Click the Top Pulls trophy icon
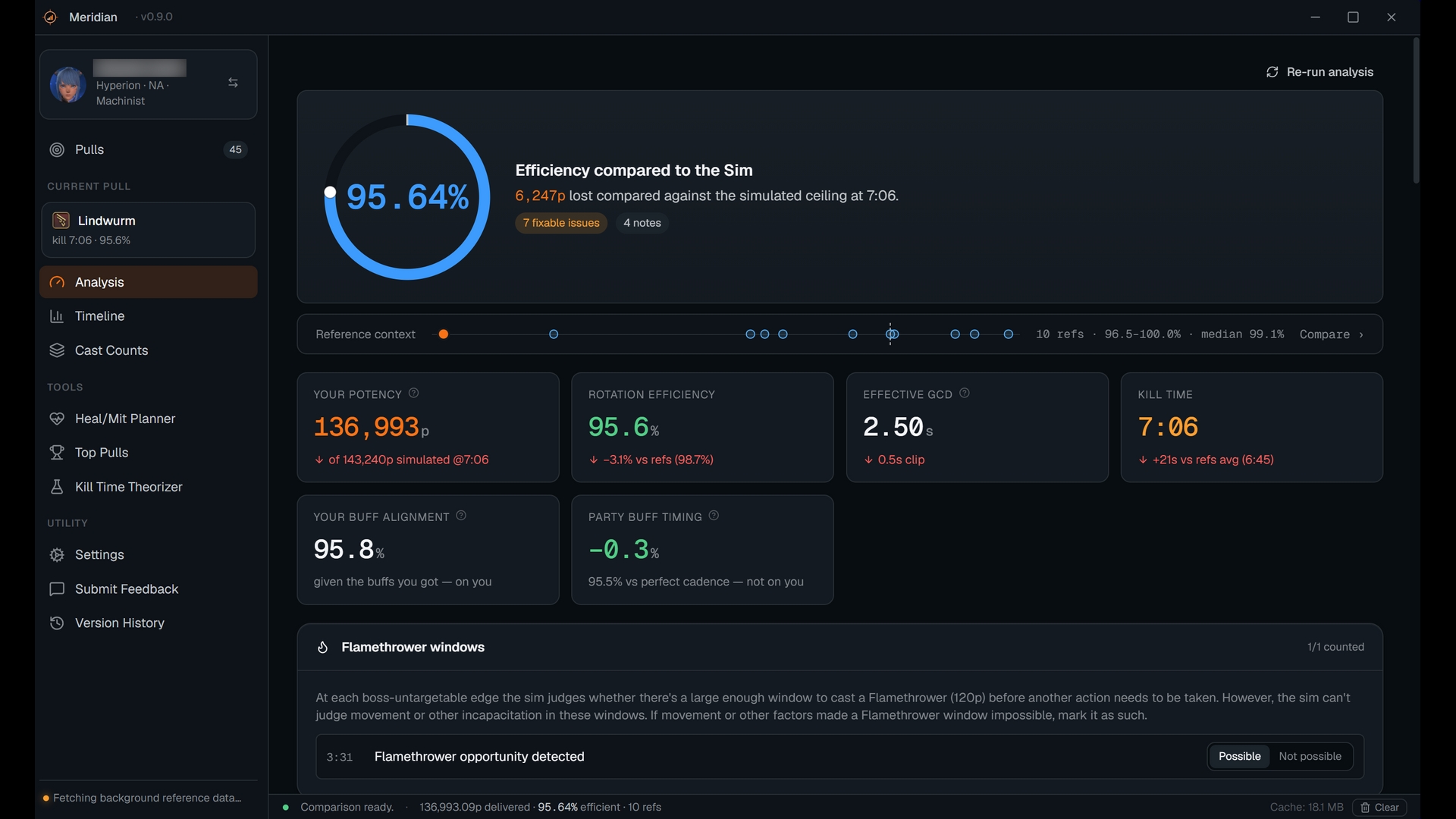The width and height of the screenshot is (1456, 819). [57, 453]
